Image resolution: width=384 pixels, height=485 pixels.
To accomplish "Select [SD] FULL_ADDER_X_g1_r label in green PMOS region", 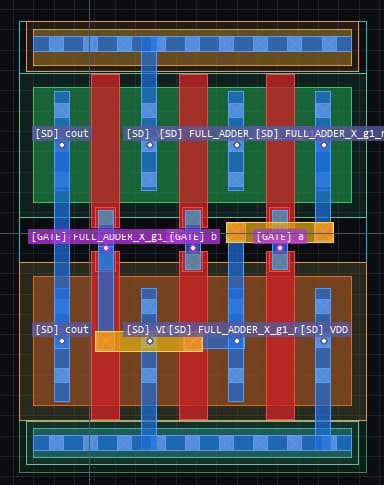I will pos(318,134).
